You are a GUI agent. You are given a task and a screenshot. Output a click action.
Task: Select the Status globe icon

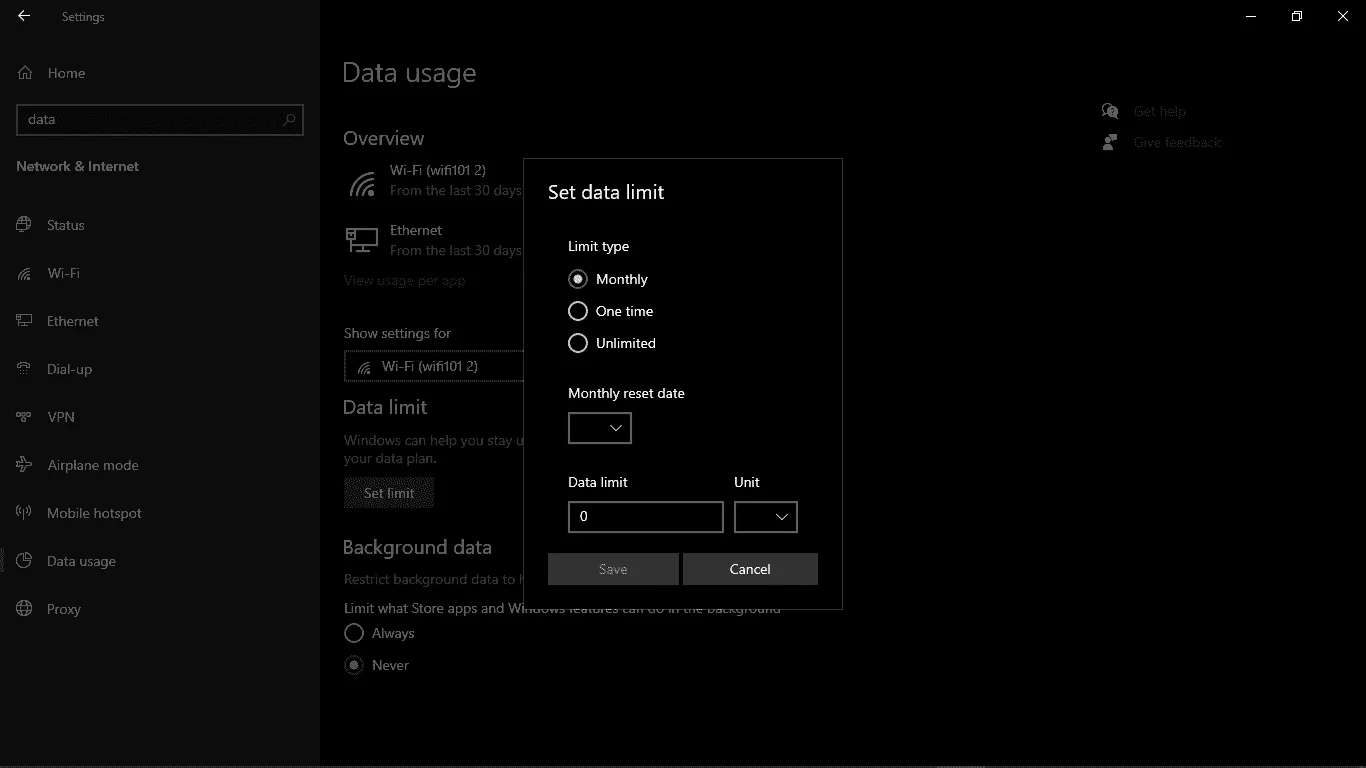pyautogui.click(x=25, y=225)
